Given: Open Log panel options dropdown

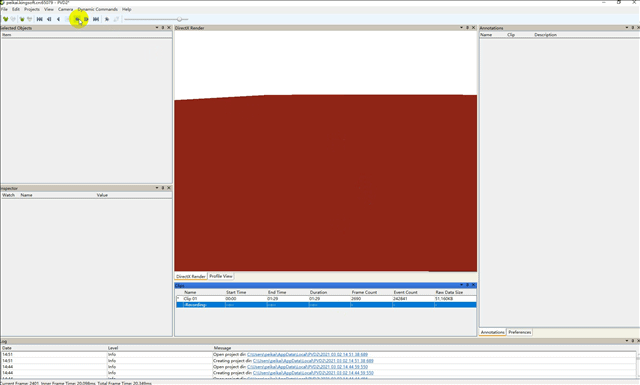Looking at the screenshot, I should coord(627,340).
